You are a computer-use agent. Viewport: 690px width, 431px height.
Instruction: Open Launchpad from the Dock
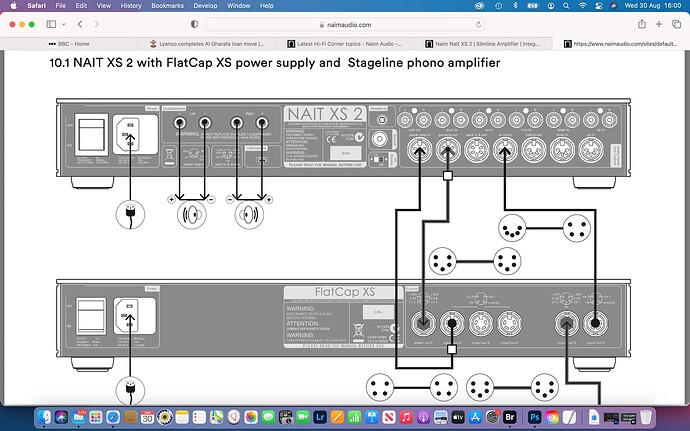(96, 416)
